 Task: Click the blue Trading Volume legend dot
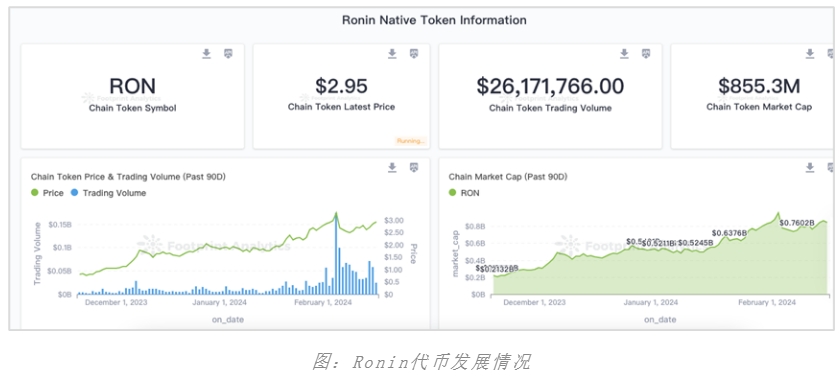tap(74, 193)
